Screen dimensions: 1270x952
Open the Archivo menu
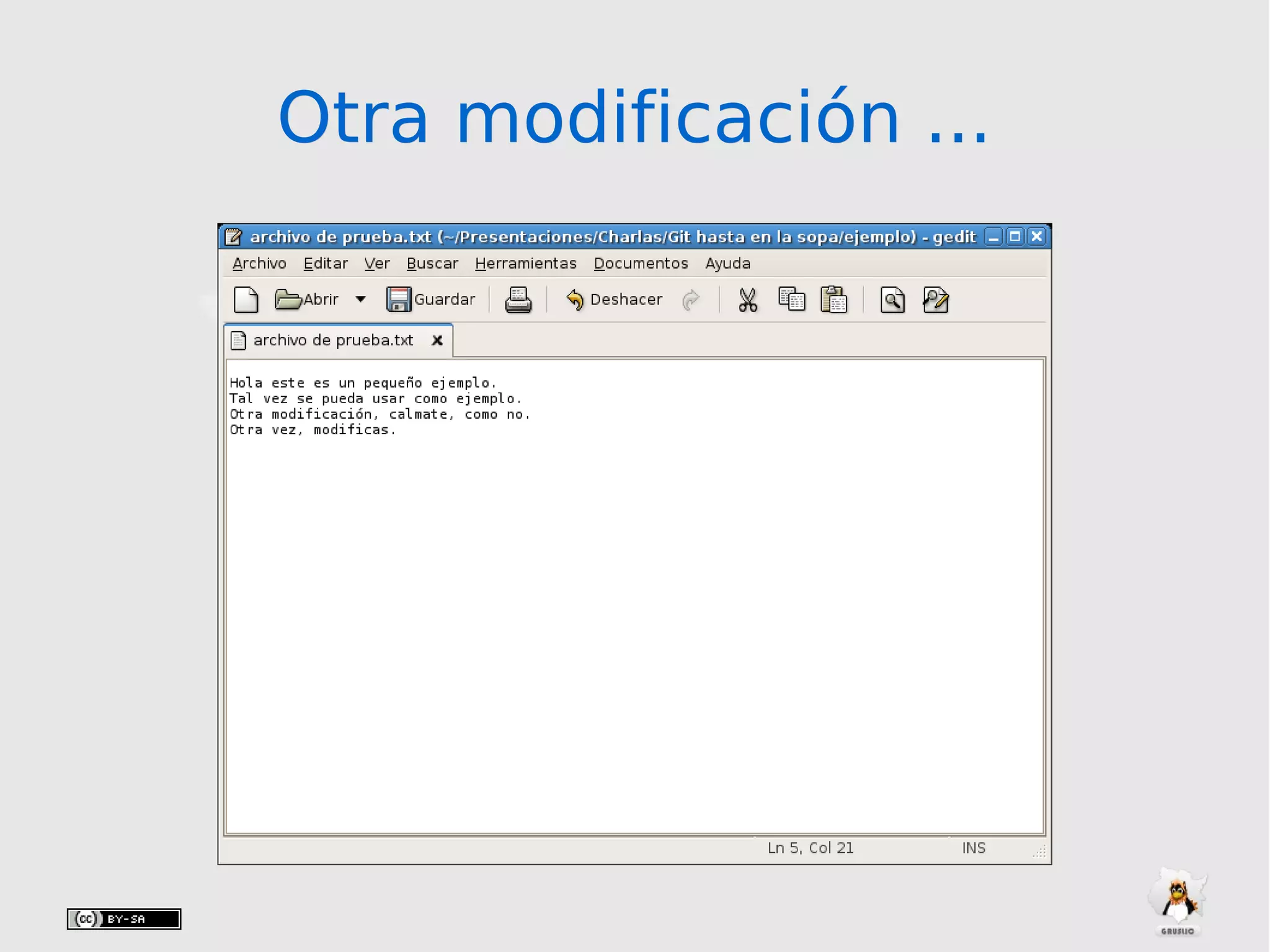point(259,264)
